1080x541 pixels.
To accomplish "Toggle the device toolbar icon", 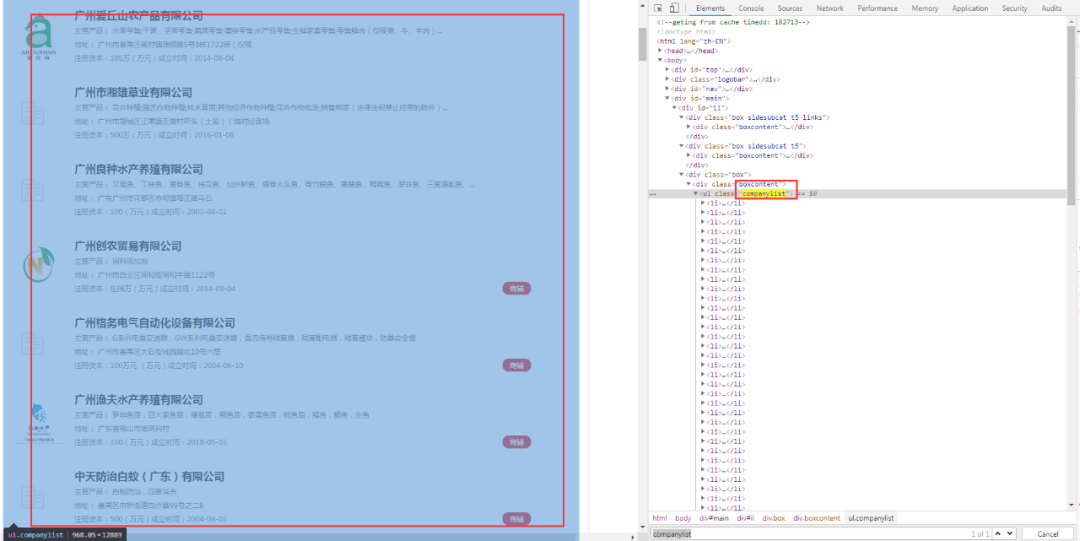I will 674,8.
